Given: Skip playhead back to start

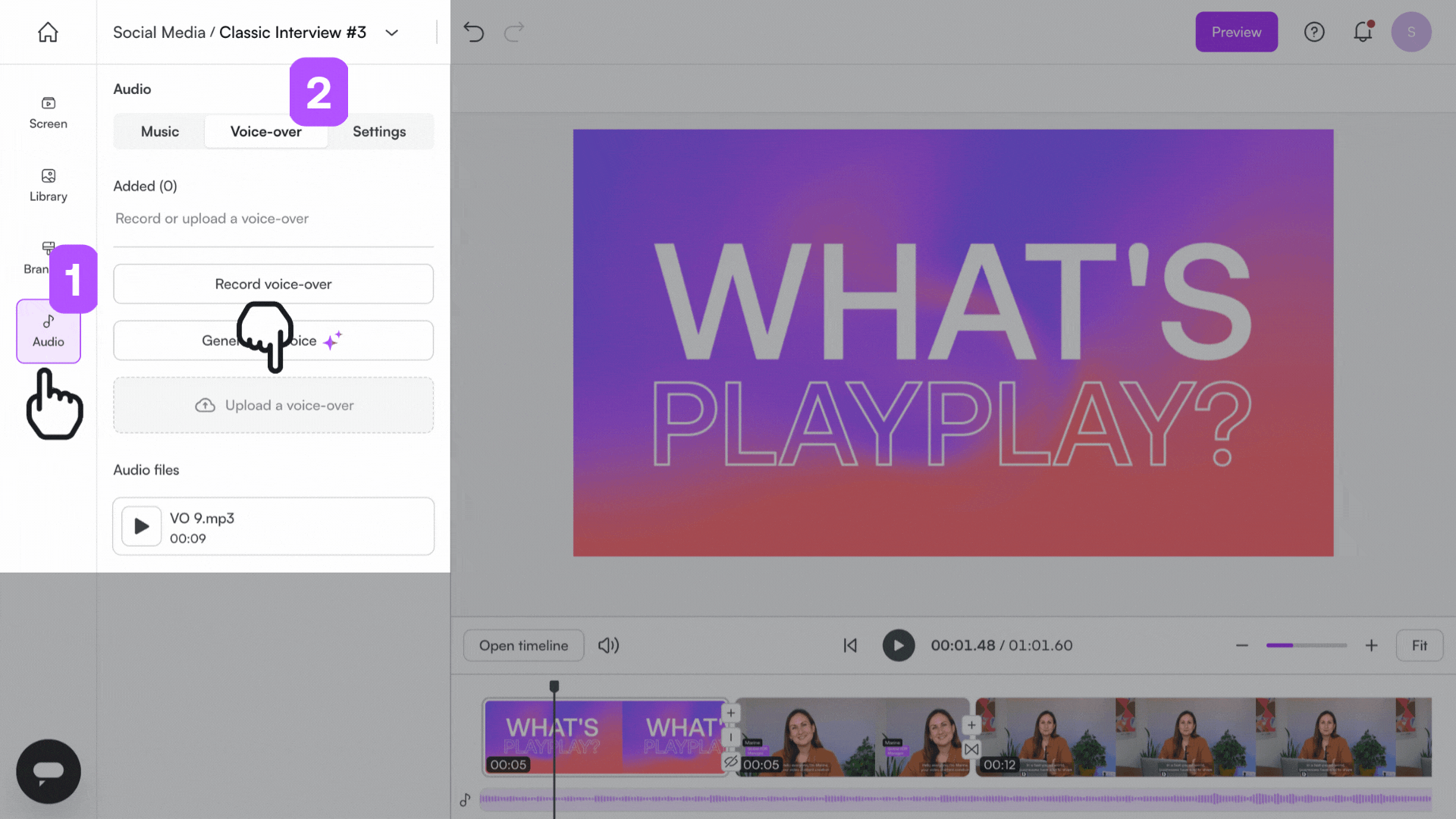Looking at the screenshot, I should tap(850, 645).
